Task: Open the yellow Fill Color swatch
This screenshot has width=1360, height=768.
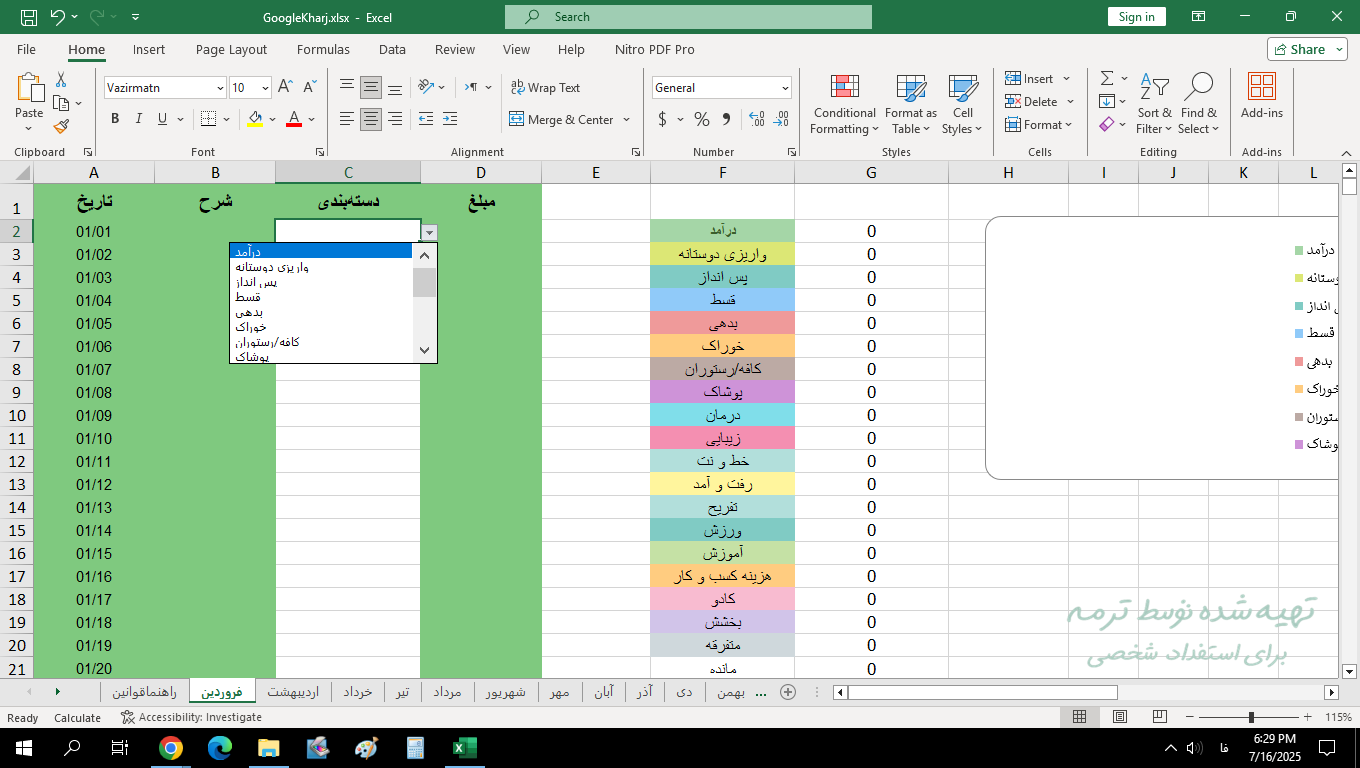Action: pos(255,119)
